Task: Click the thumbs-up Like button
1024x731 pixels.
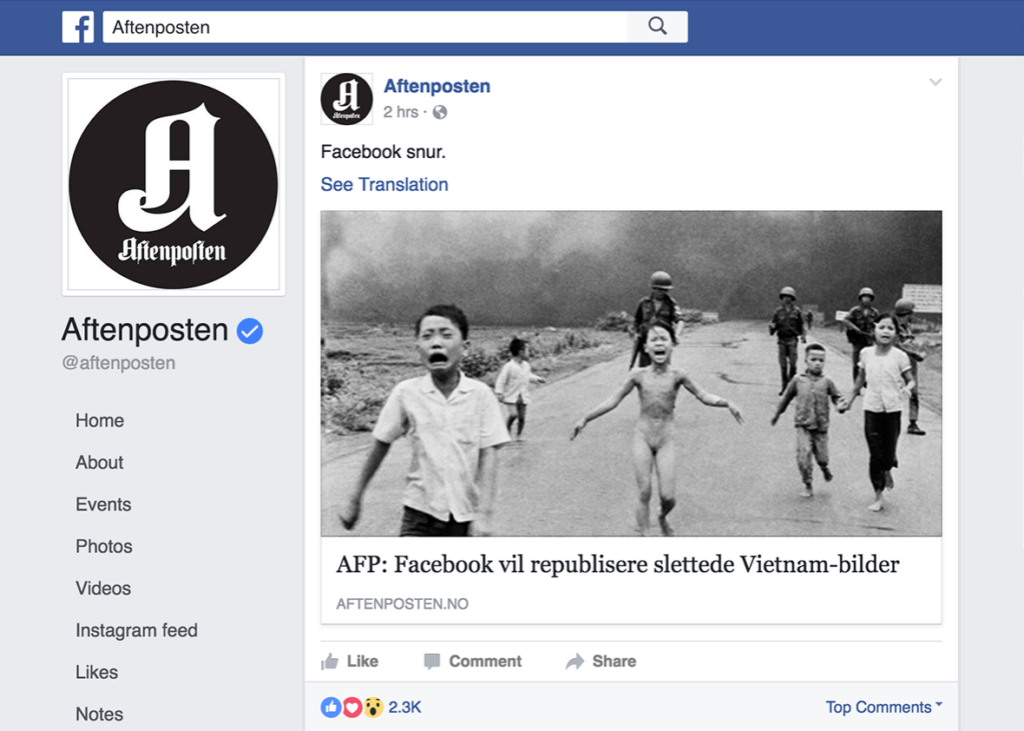Action: (349, 661)
